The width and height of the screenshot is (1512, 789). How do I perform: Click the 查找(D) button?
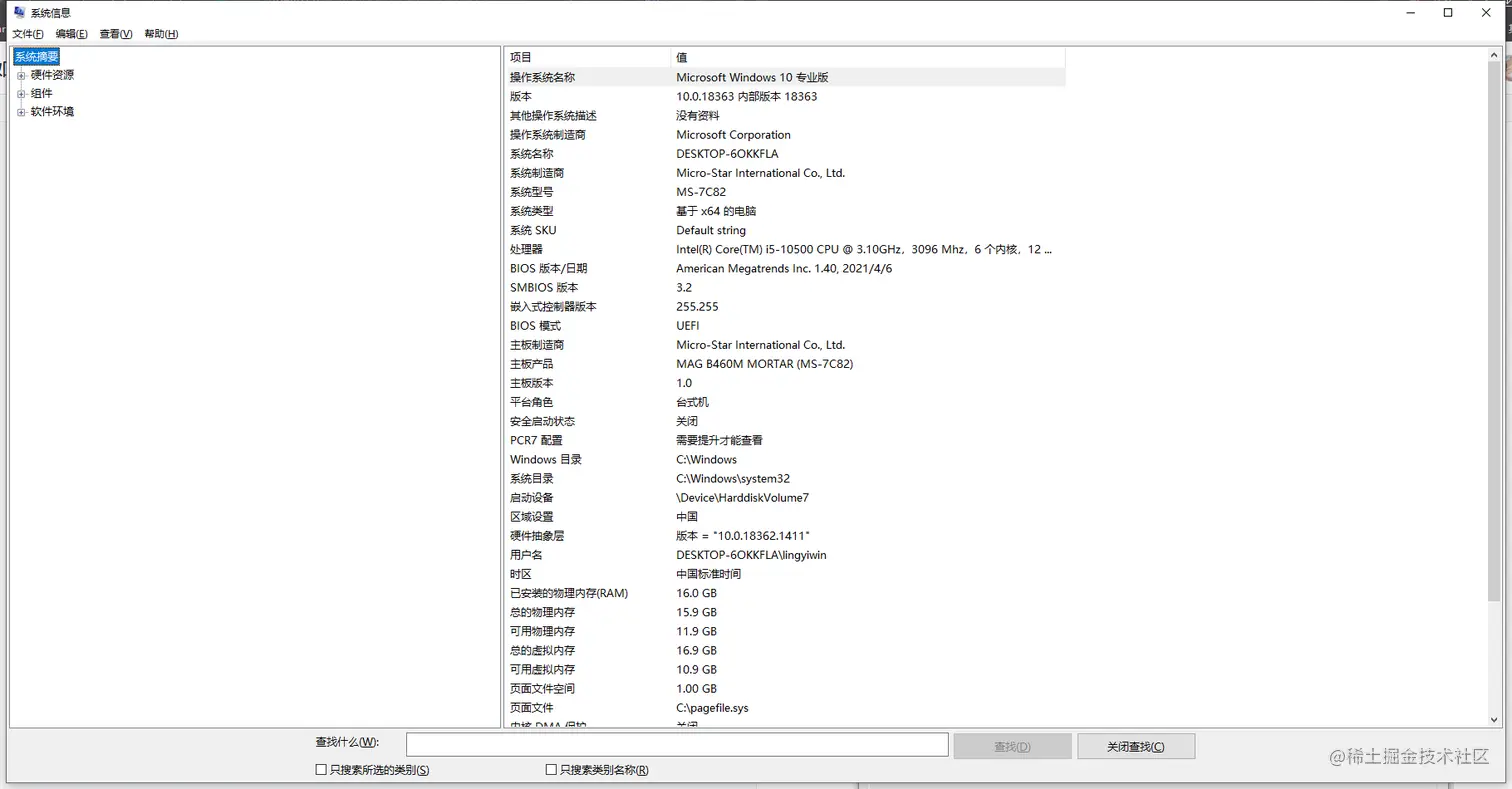[1012, 746]
